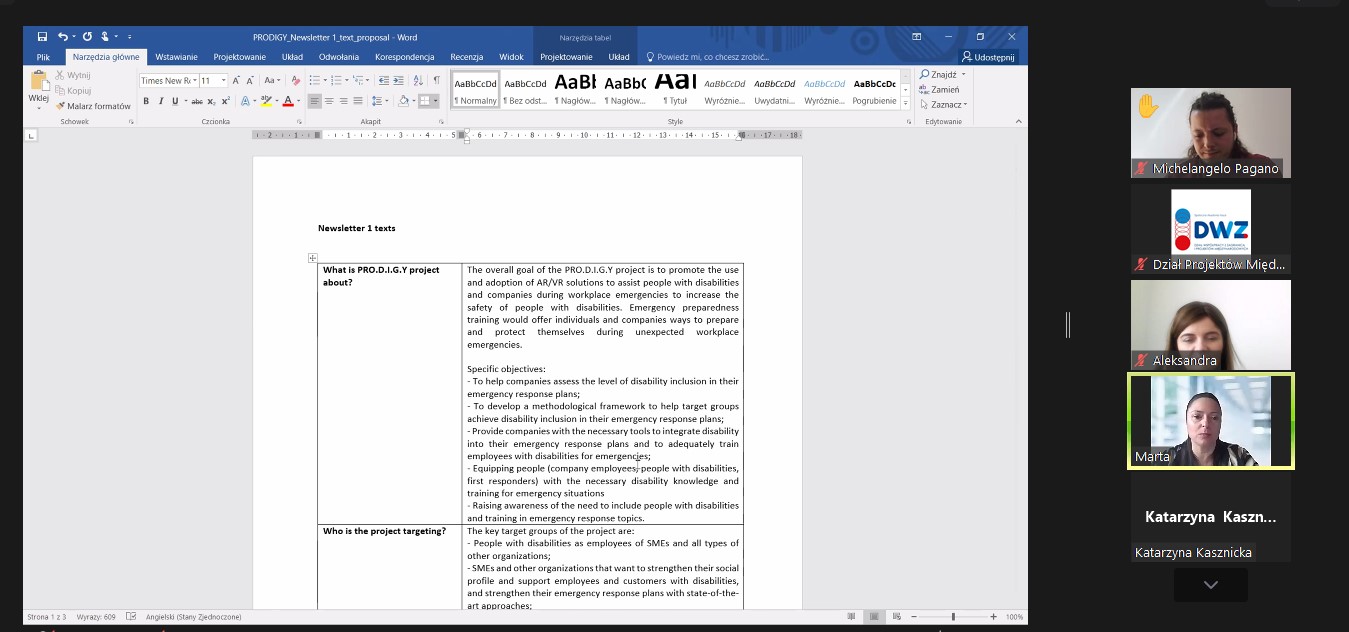Select Marta's video thumbnail

click(x=1211, y=421)
